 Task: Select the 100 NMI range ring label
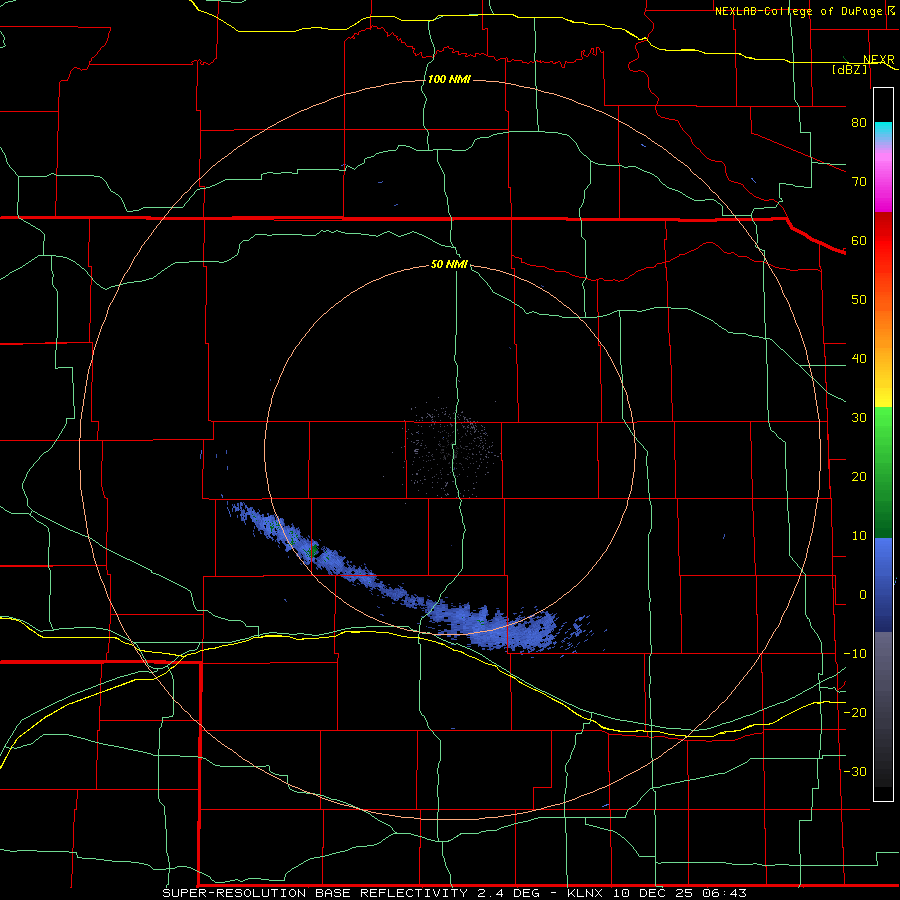[x=449, y=79]
